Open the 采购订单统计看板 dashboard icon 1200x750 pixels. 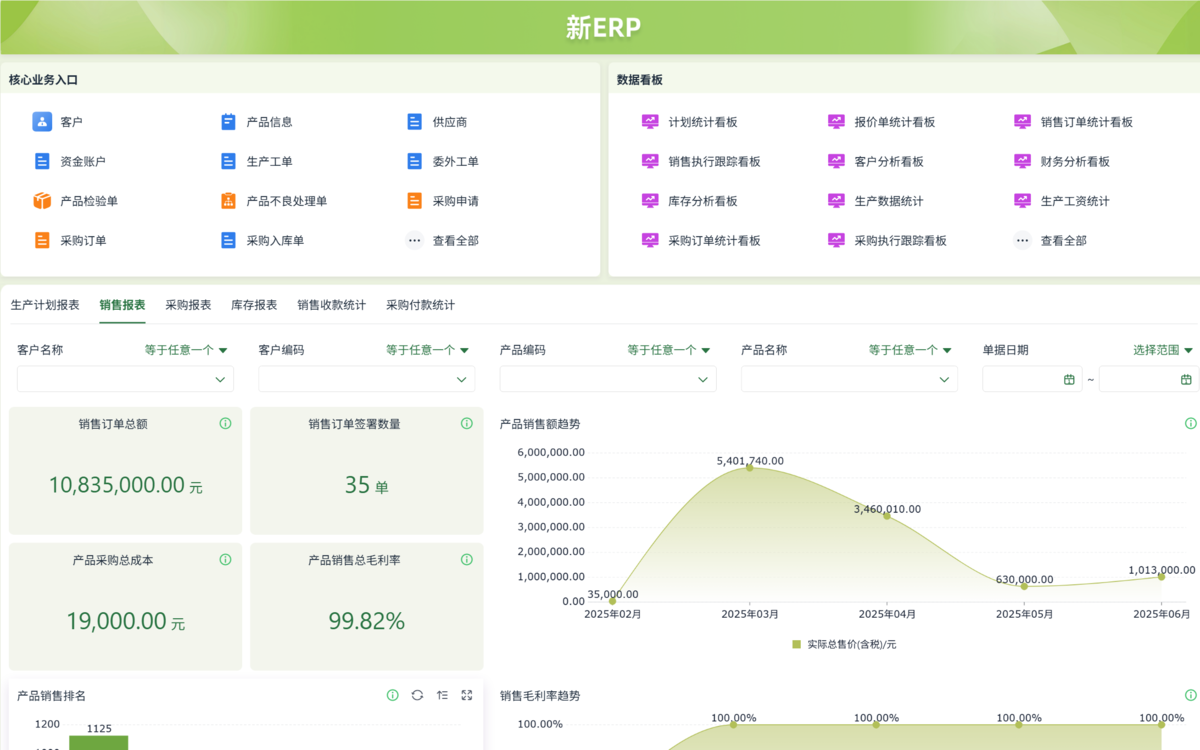point(650,240)
